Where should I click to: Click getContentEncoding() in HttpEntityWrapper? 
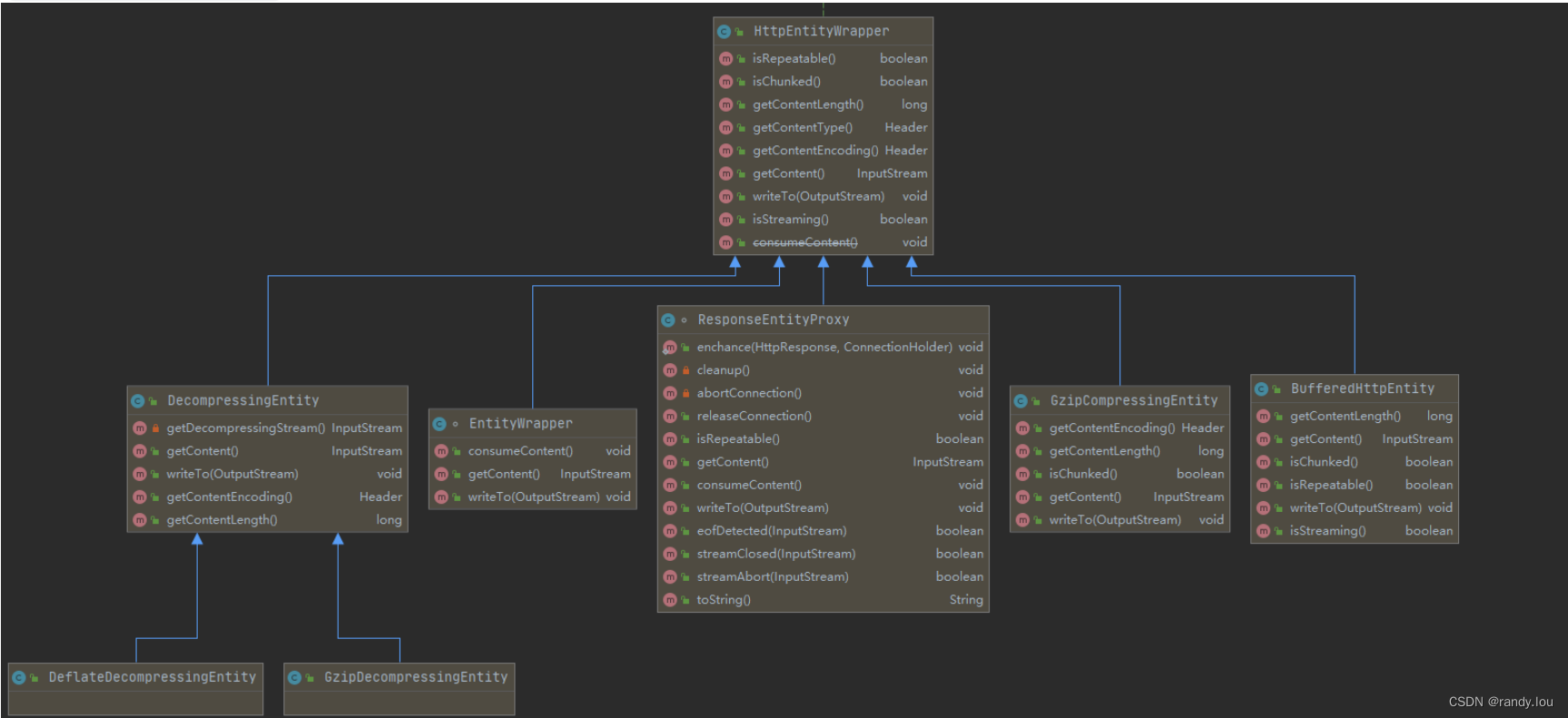(815, 151)
